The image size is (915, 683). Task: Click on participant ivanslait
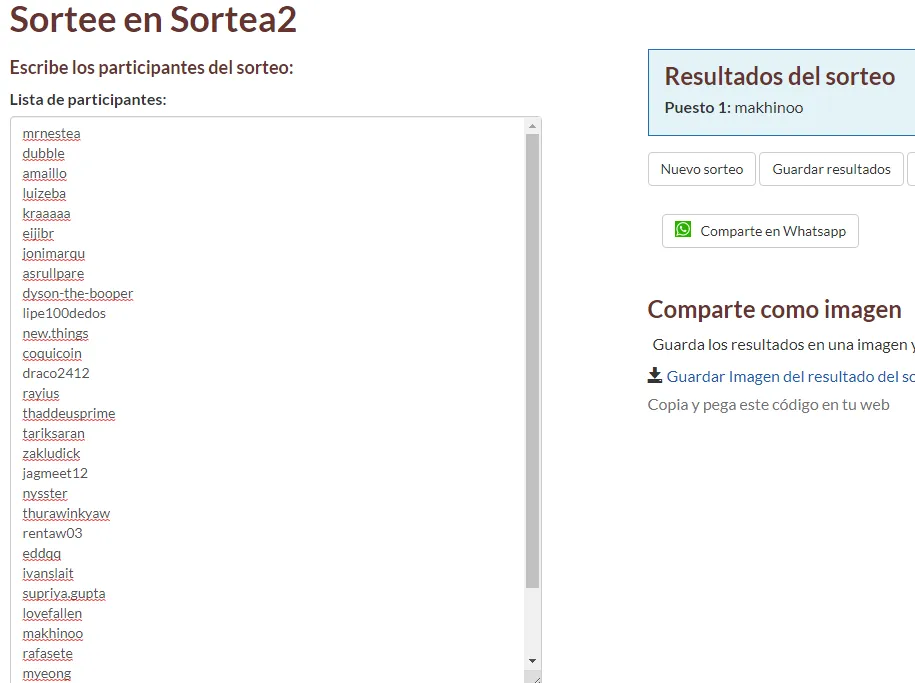click(x=48, y=573)
